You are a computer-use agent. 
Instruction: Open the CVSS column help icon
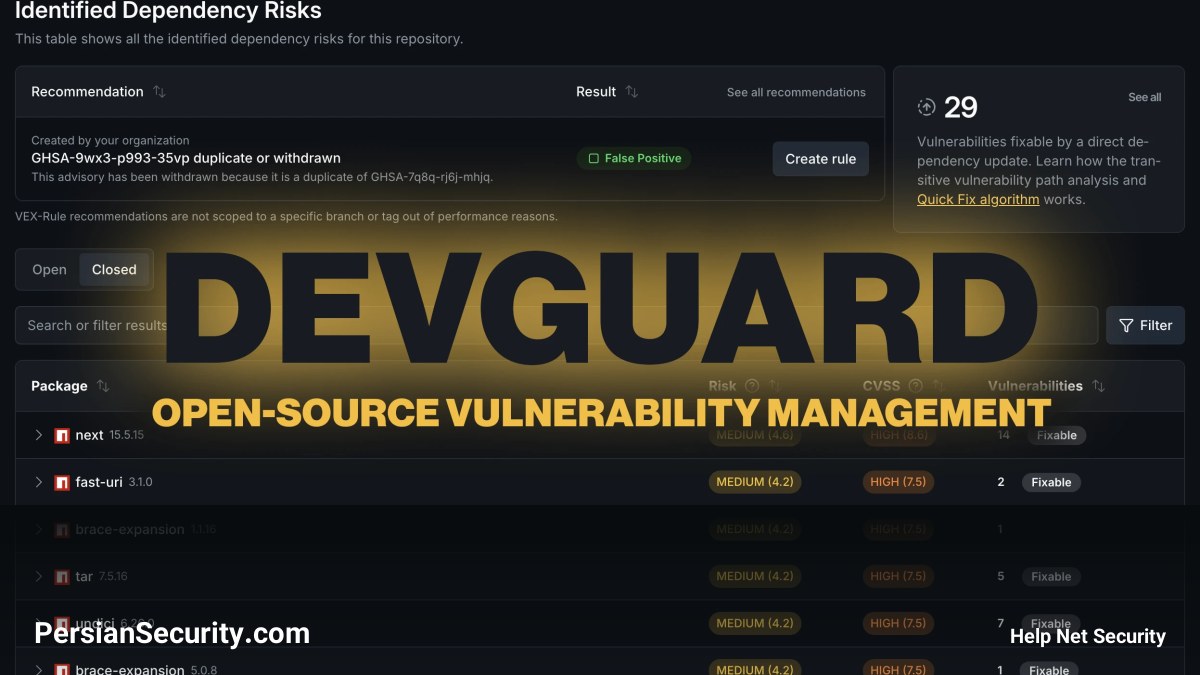click(x=915, y=386)
